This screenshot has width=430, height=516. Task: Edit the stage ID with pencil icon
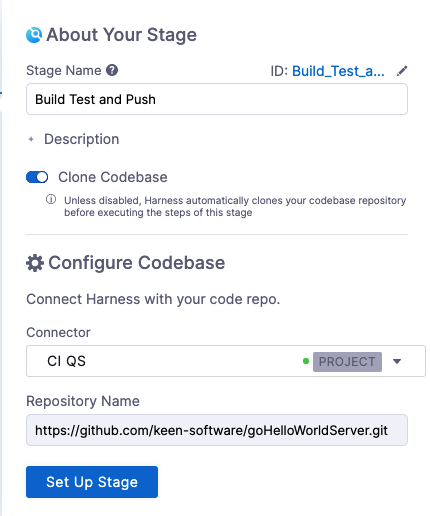[402, 71]
